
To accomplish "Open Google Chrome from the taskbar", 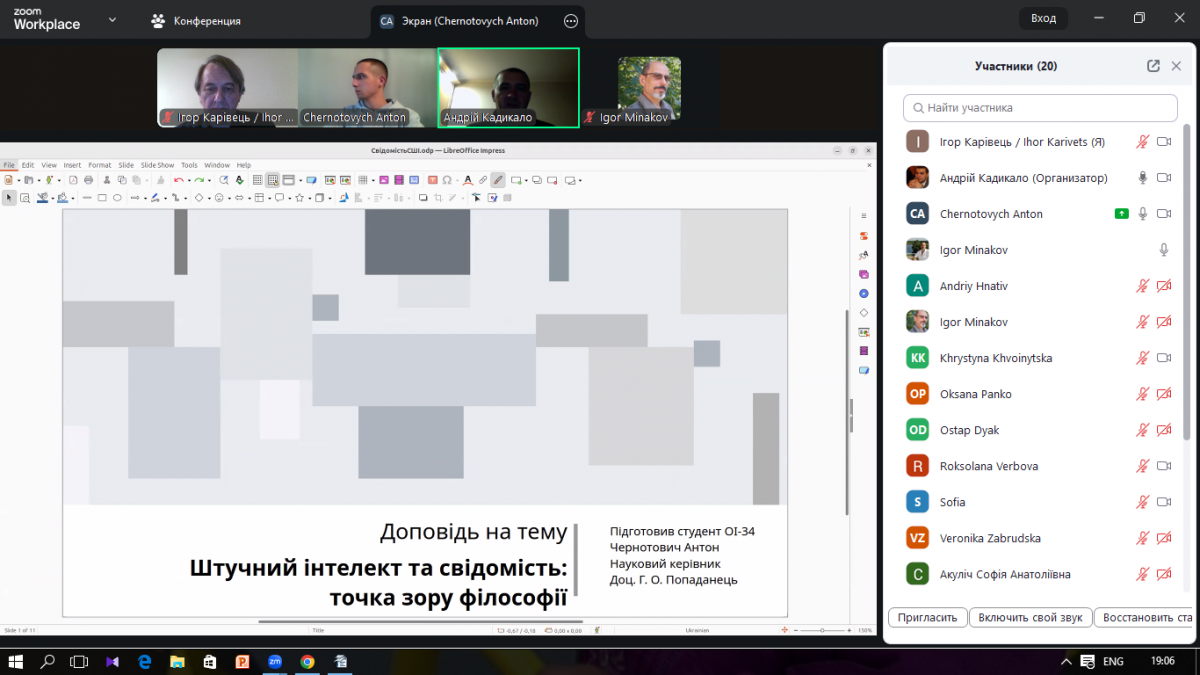I will click(x=307, y=661).
